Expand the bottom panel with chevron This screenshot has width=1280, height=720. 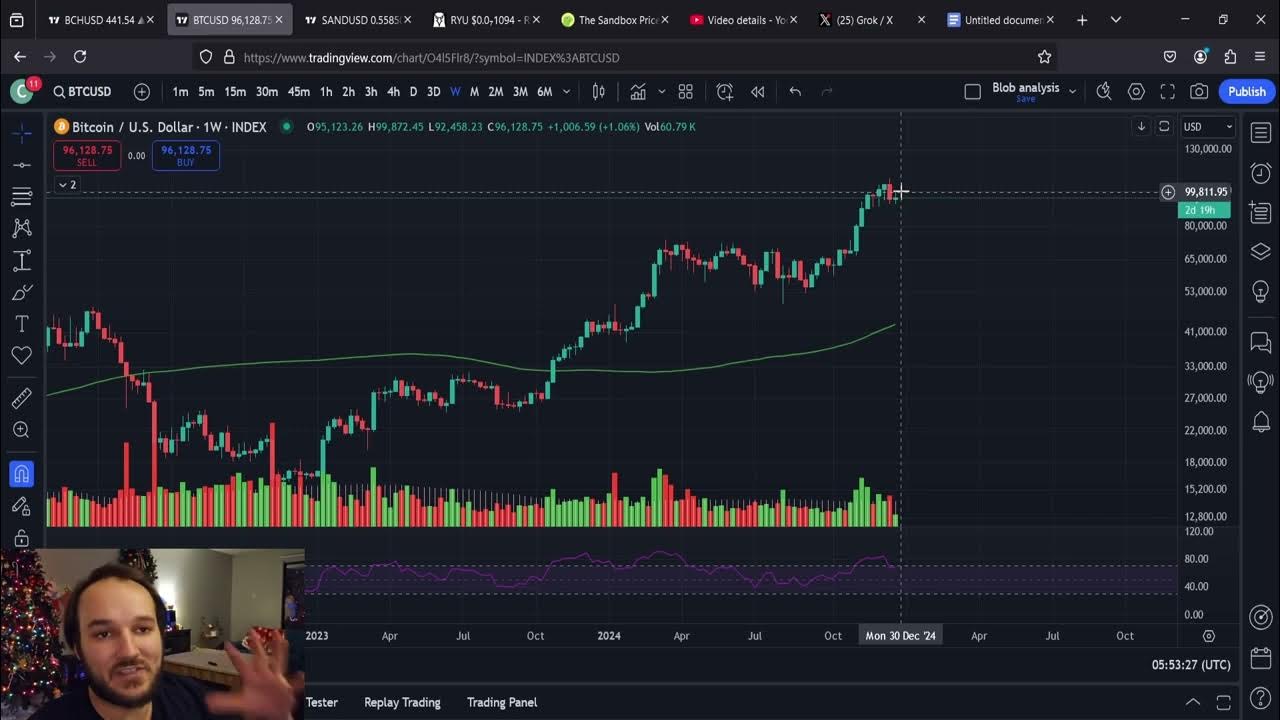tap(1192, 702)
